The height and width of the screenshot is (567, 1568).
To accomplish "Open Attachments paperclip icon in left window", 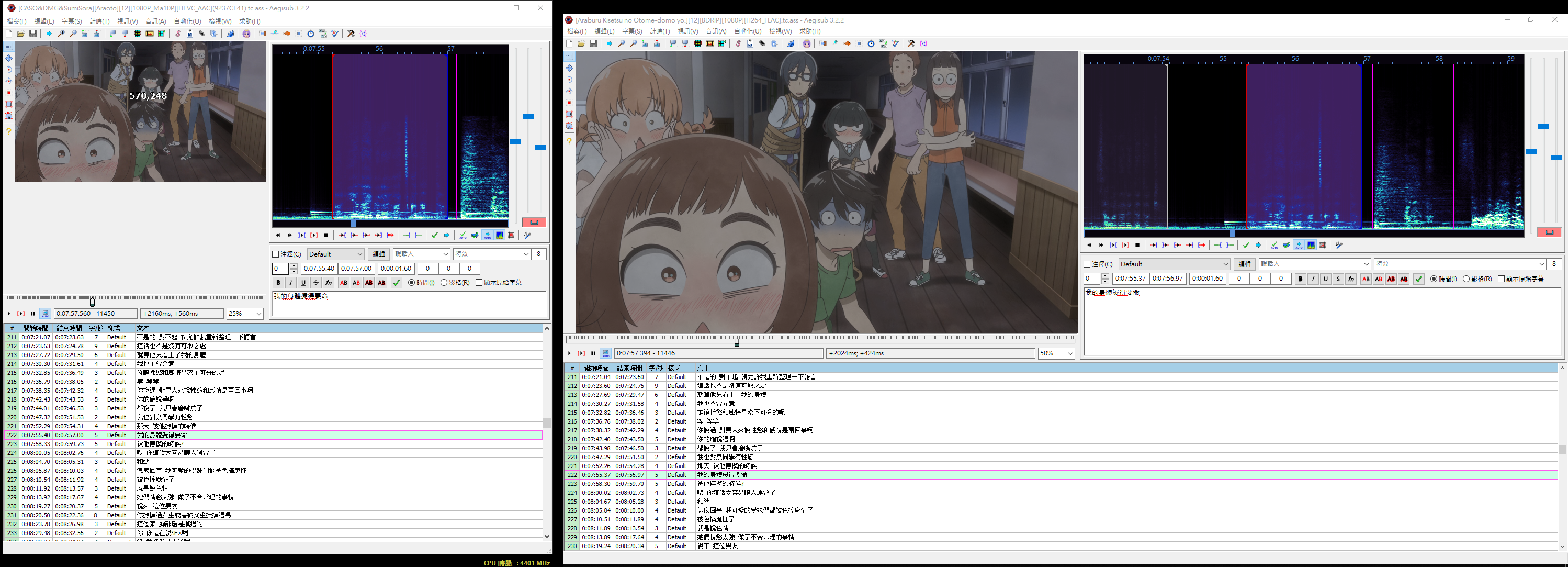I will click(x=201, y=34).
